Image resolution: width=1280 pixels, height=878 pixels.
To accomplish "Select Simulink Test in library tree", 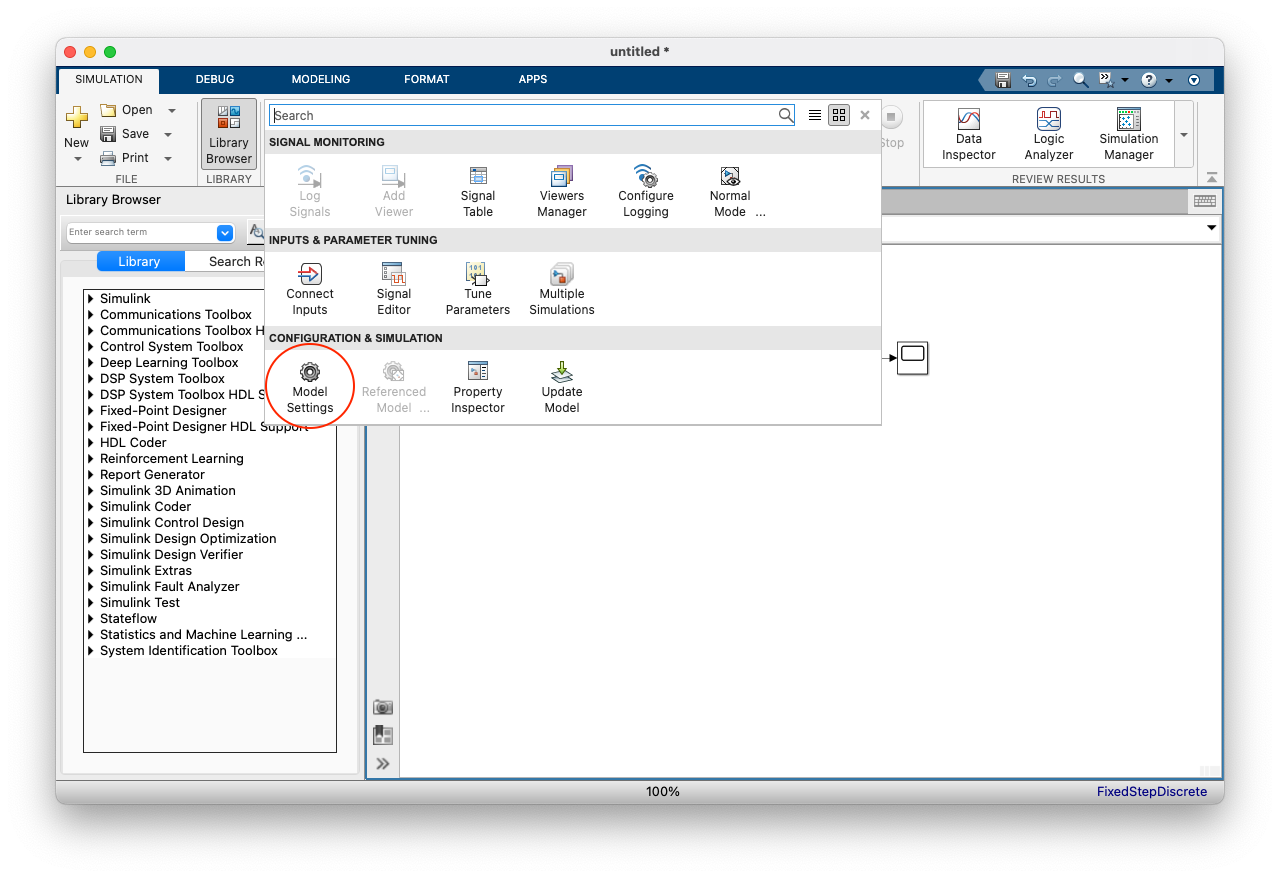I will point(140,603).
